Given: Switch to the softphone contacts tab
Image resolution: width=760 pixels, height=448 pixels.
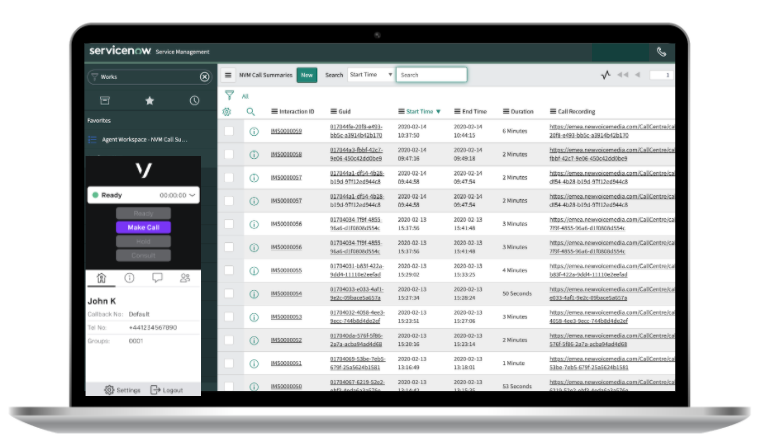Looking at the screenshot, I should (185, 278).
